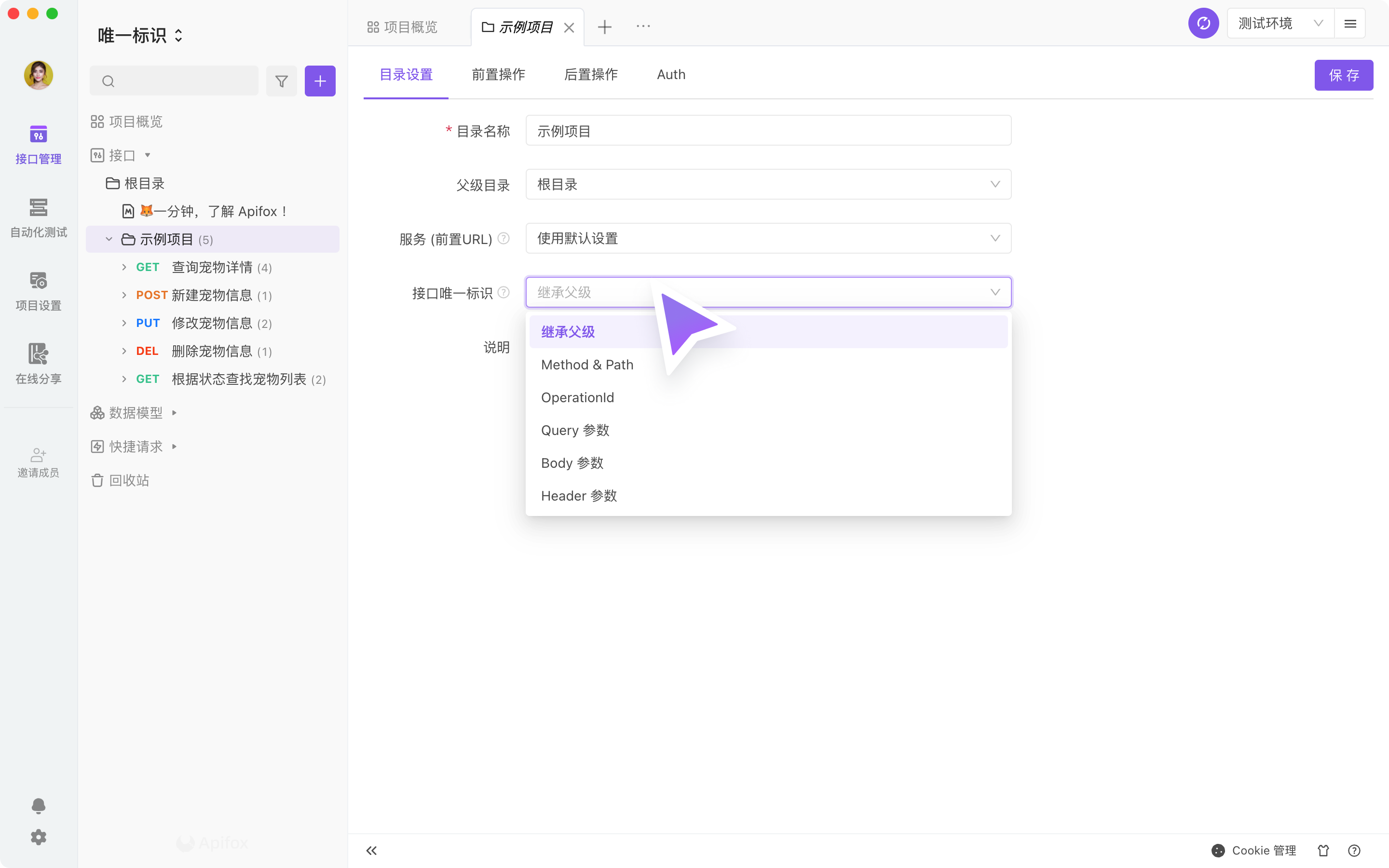Viewport: 1389px width, 868px height.
Task: Open the settings gear icon
Action: 39,837
